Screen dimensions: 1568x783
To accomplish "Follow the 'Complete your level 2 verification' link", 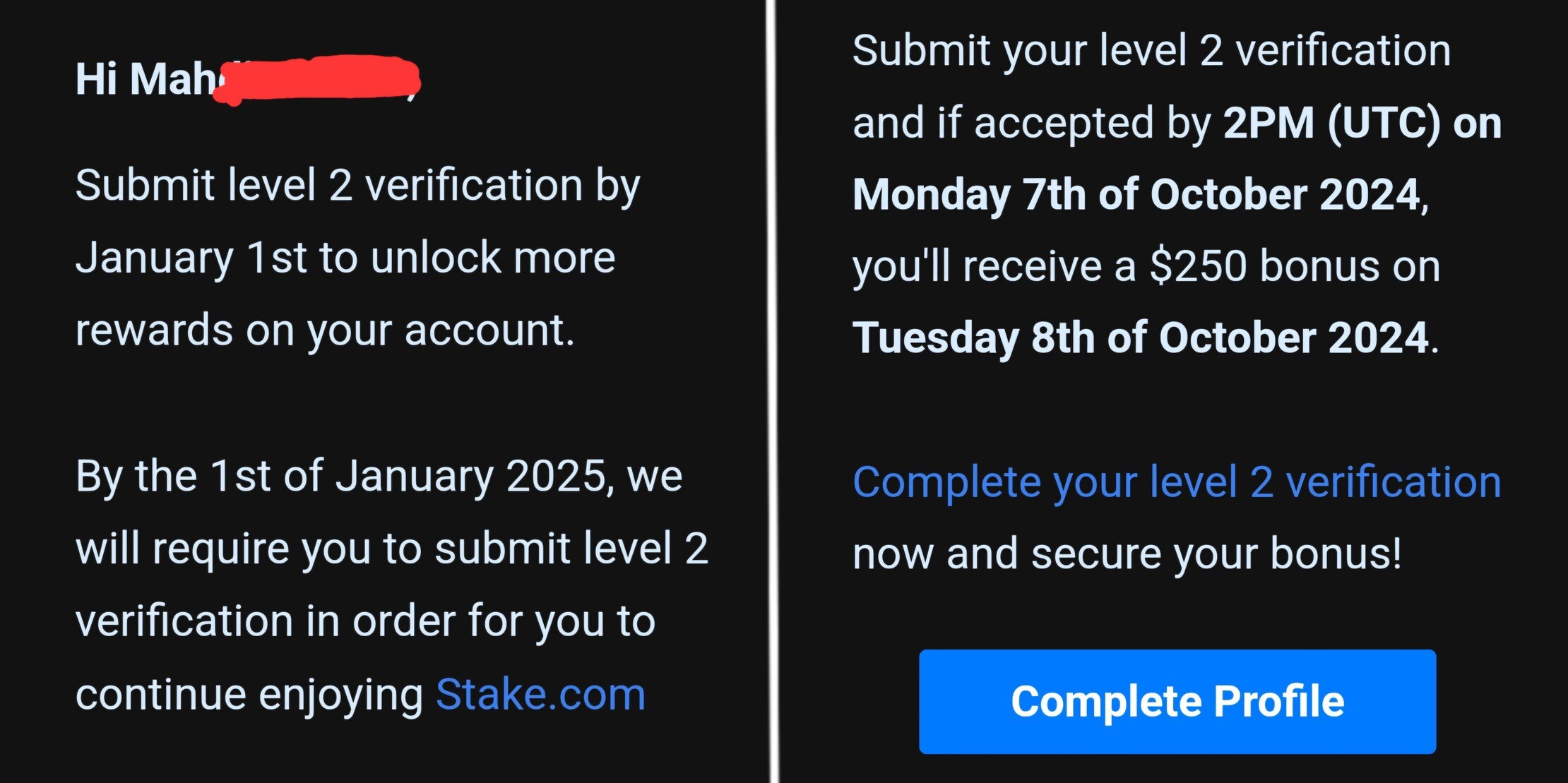I will click(x=1177, y=482).
